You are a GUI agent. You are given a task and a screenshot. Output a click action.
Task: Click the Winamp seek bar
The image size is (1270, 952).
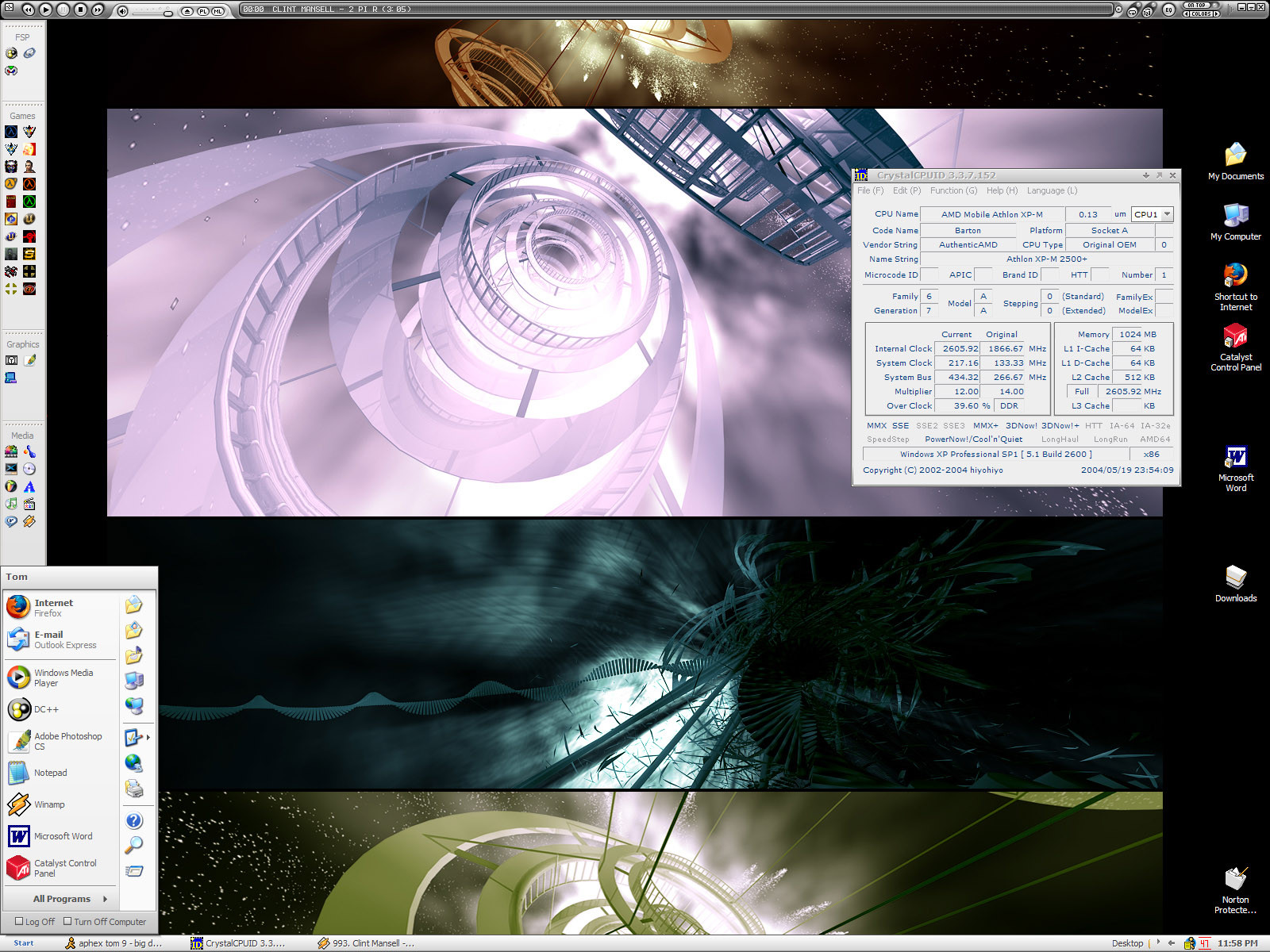coord(675,10)
